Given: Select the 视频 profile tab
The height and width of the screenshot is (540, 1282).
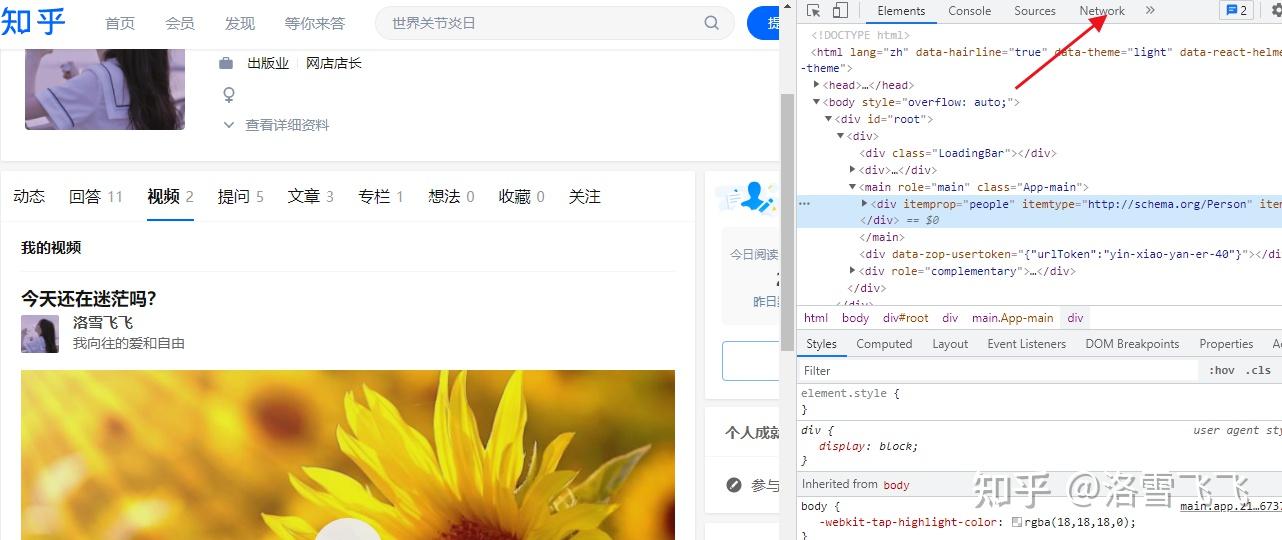Looking at the screenshot, I should tap(170, 197).
